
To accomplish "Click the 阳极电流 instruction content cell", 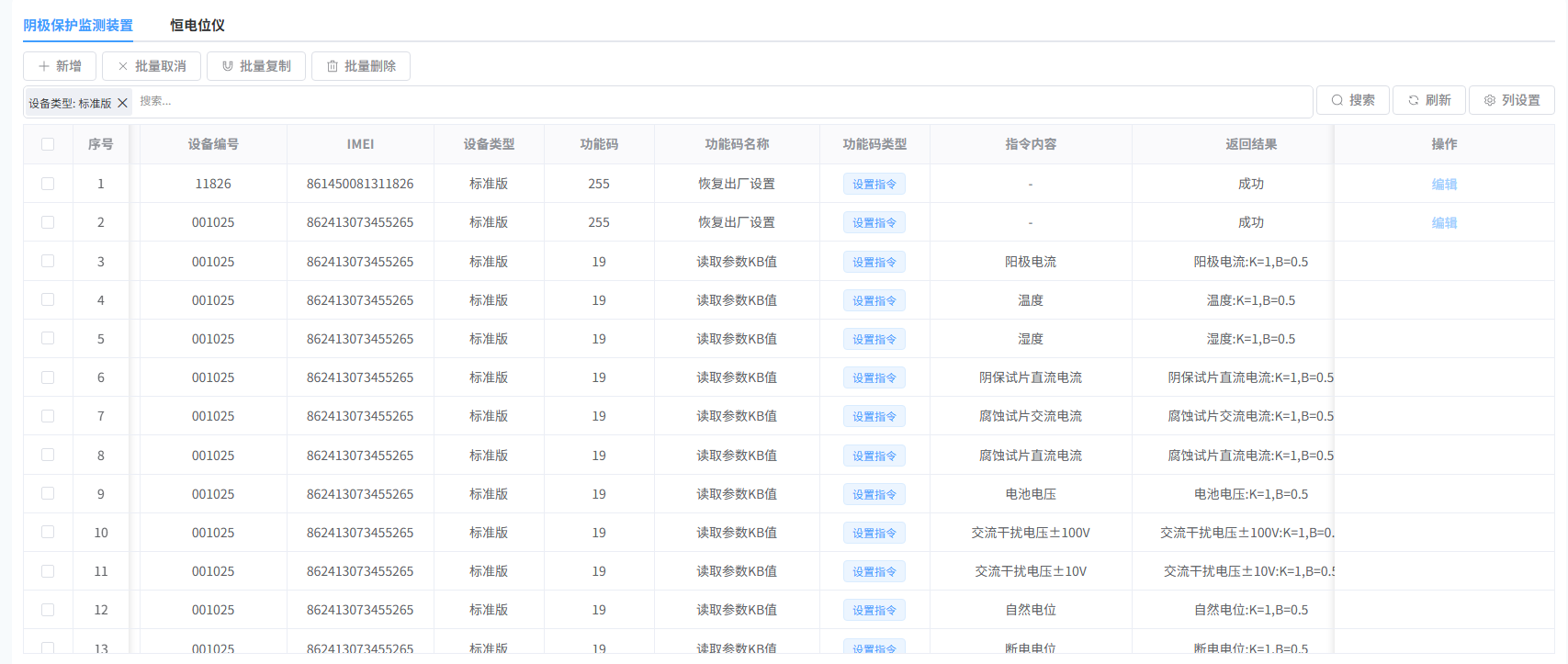I will coord(1031,262).
